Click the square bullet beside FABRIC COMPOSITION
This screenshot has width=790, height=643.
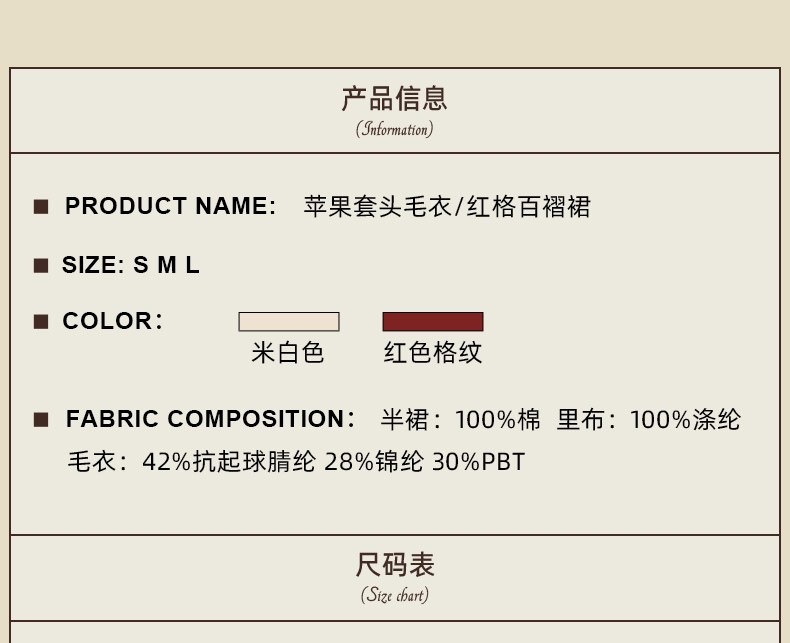(41, 419)
